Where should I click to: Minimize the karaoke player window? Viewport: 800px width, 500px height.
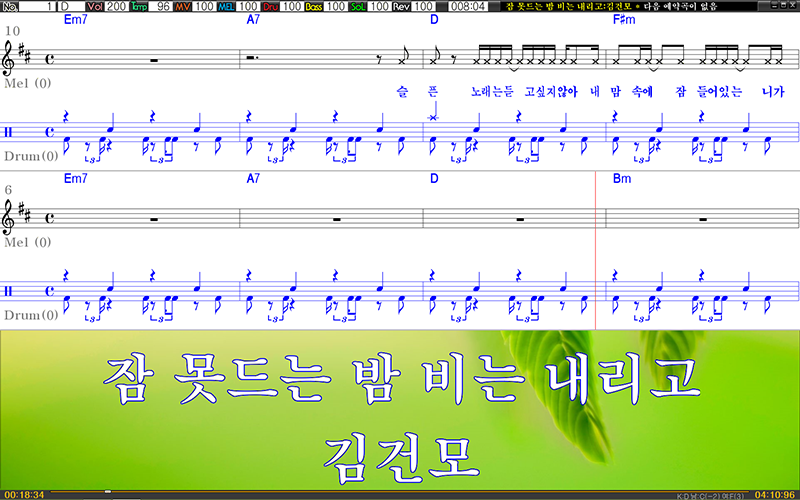776,5
